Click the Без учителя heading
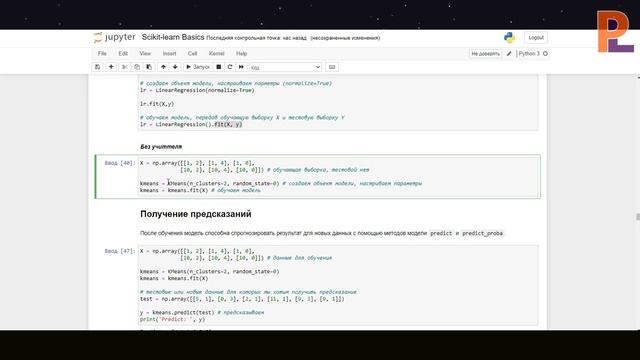The height and width of the screenshot is (360, 640). click(161, 147)
